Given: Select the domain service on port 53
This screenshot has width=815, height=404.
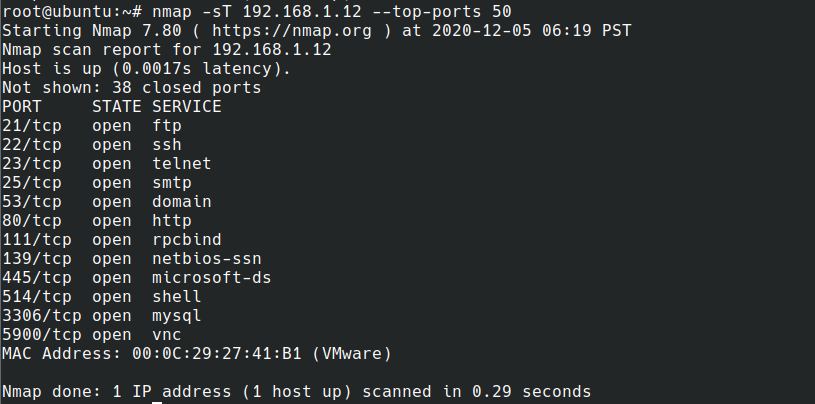Looking at the screenshot, I should pos(181,202).
